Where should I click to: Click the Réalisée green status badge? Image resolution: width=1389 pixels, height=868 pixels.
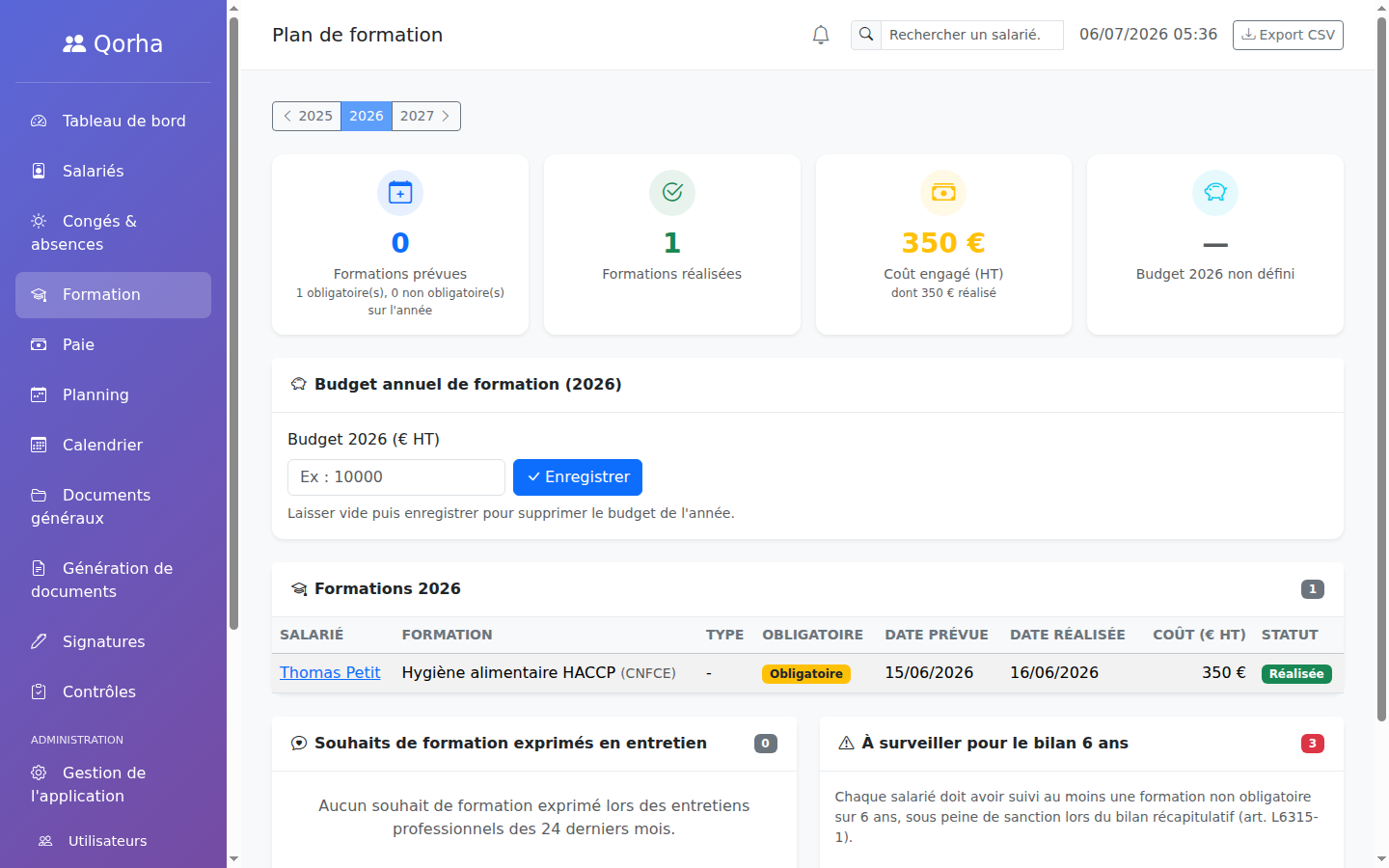1296,674
